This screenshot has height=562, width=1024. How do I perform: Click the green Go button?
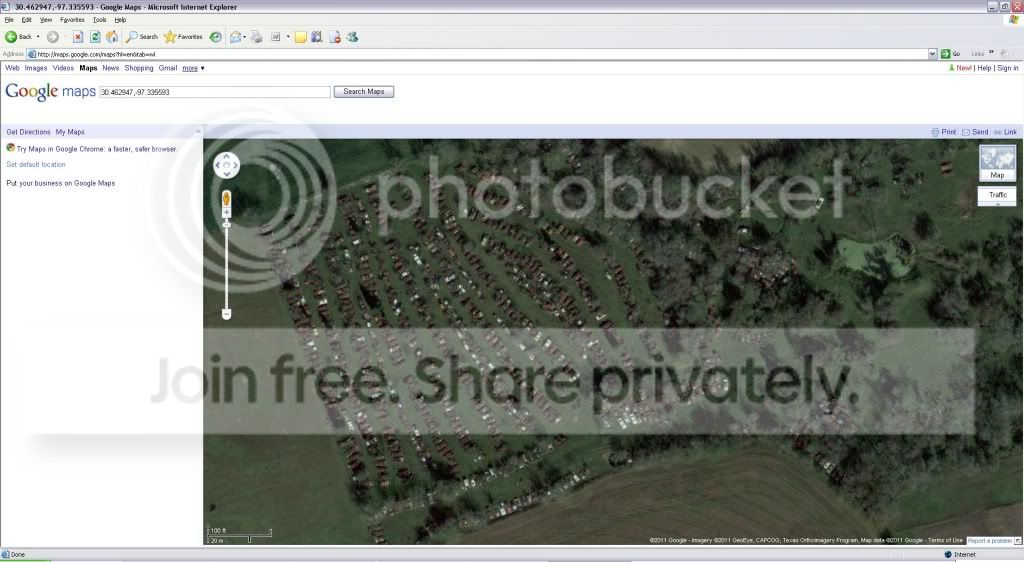[x=950, y=54]
